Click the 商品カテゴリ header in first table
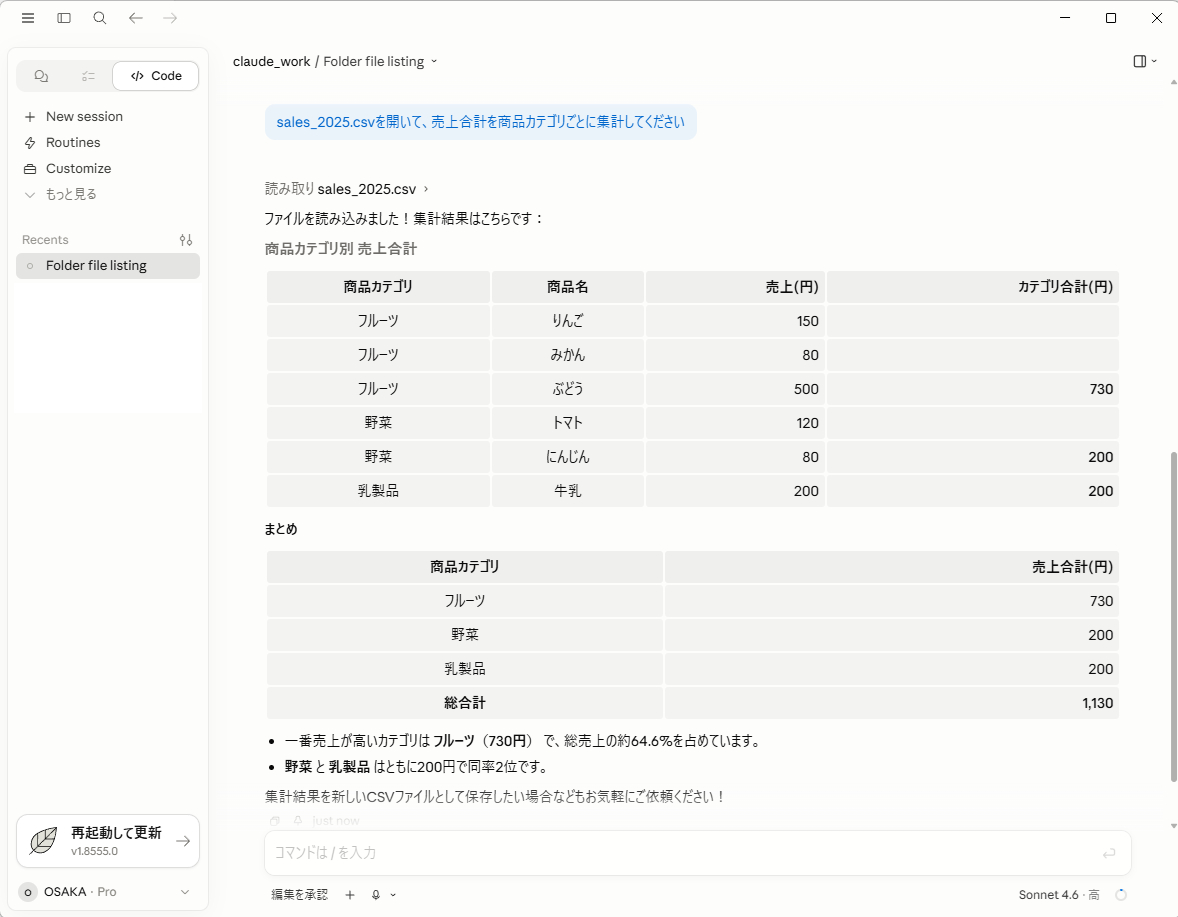Viewport: 1178px width, 917px height. point(378,287)
